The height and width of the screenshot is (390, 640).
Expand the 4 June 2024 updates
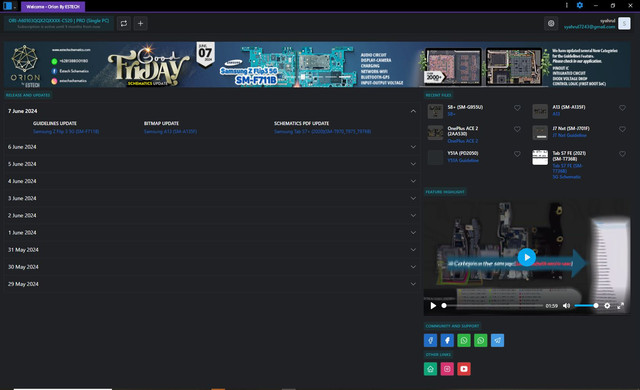pyautogui.click(x=413, y=181)
